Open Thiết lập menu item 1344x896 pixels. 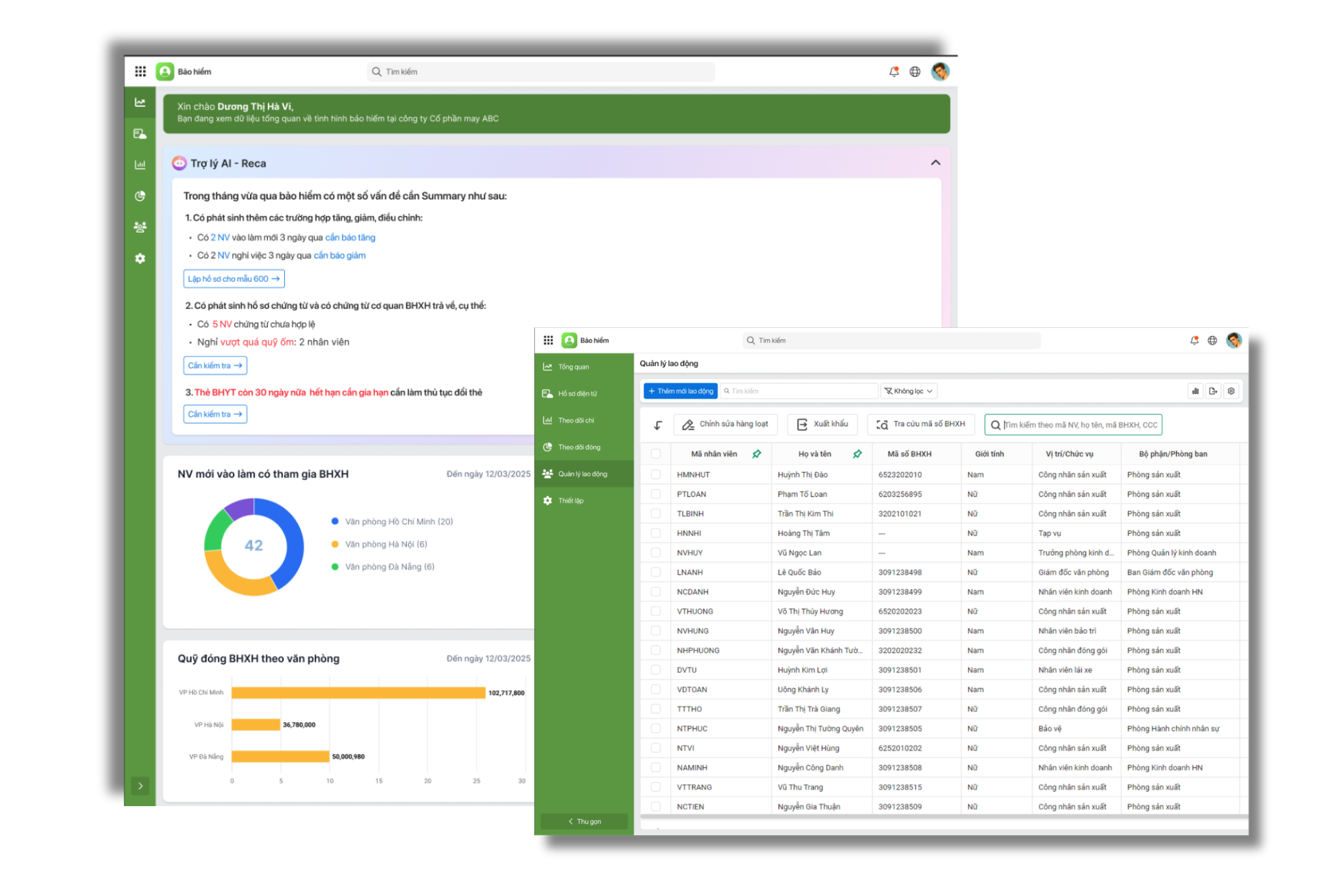(584, 500)
